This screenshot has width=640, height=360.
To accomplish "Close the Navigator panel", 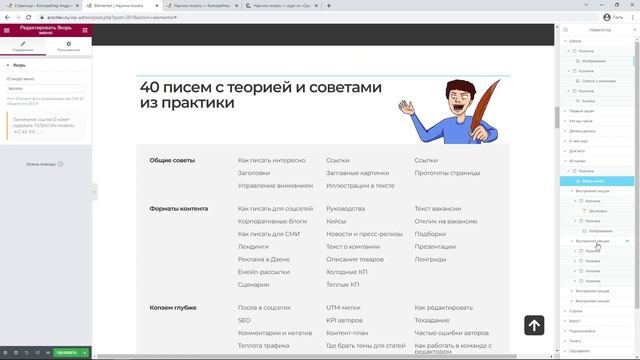I will click(635, 30).
